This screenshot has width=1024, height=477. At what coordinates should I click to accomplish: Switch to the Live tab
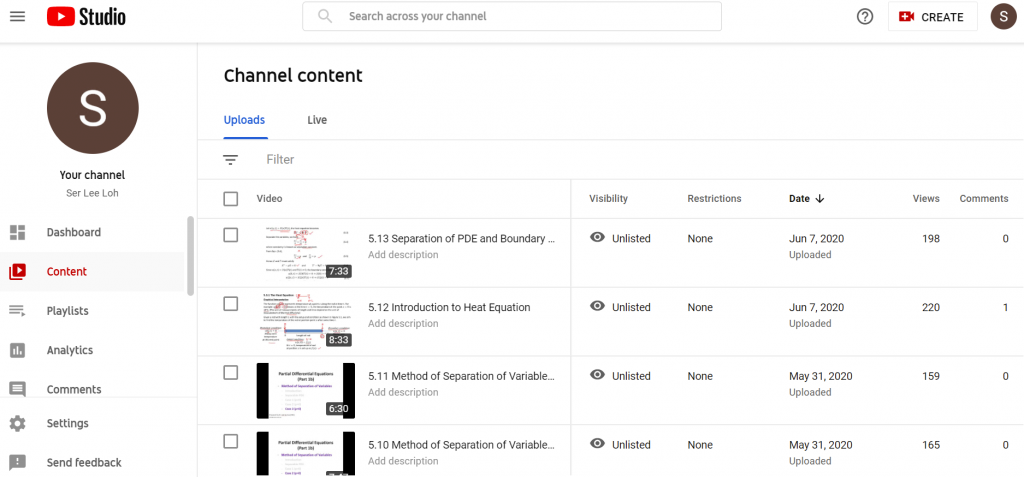coord(317,120)
